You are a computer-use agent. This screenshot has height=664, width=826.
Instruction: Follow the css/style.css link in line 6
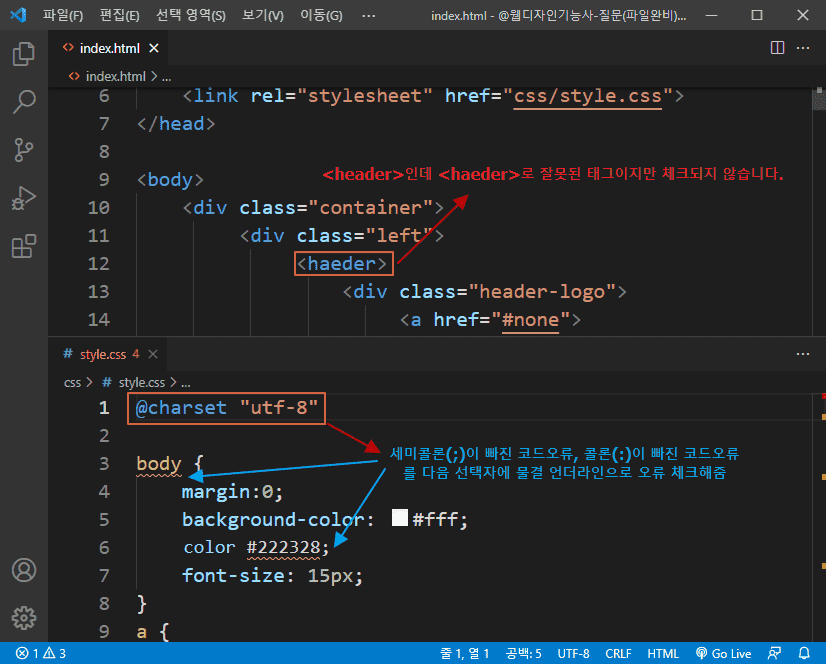pos(587,96)
